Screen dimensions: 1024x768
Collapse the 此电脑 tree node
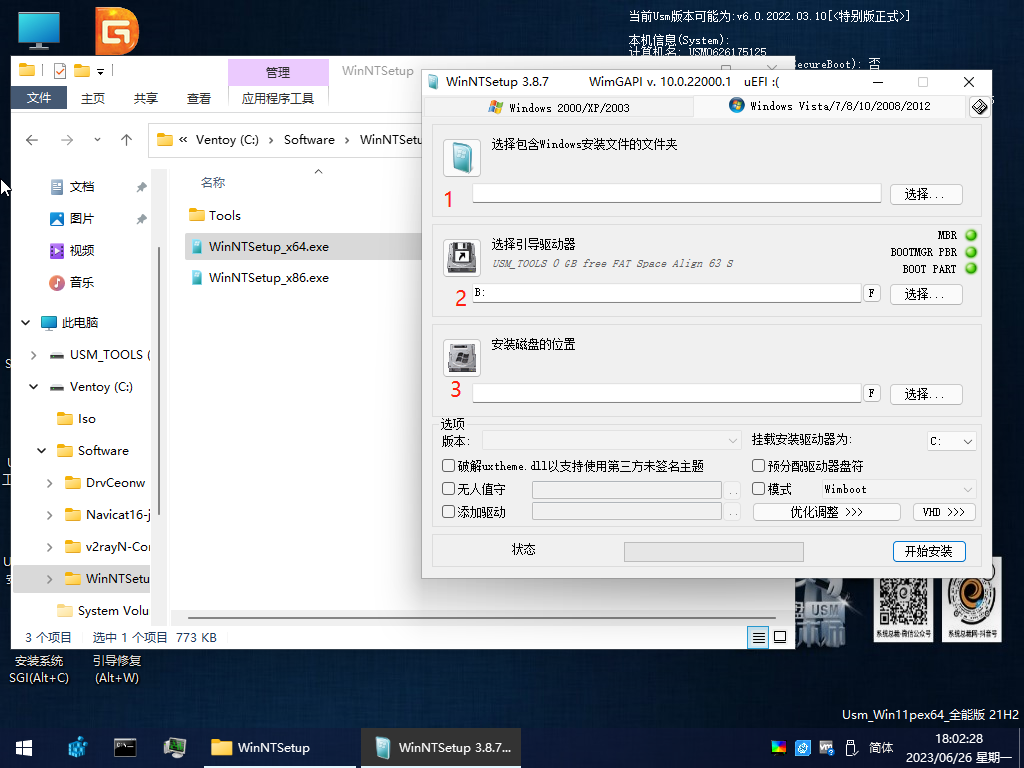click(x=25, y=323)
